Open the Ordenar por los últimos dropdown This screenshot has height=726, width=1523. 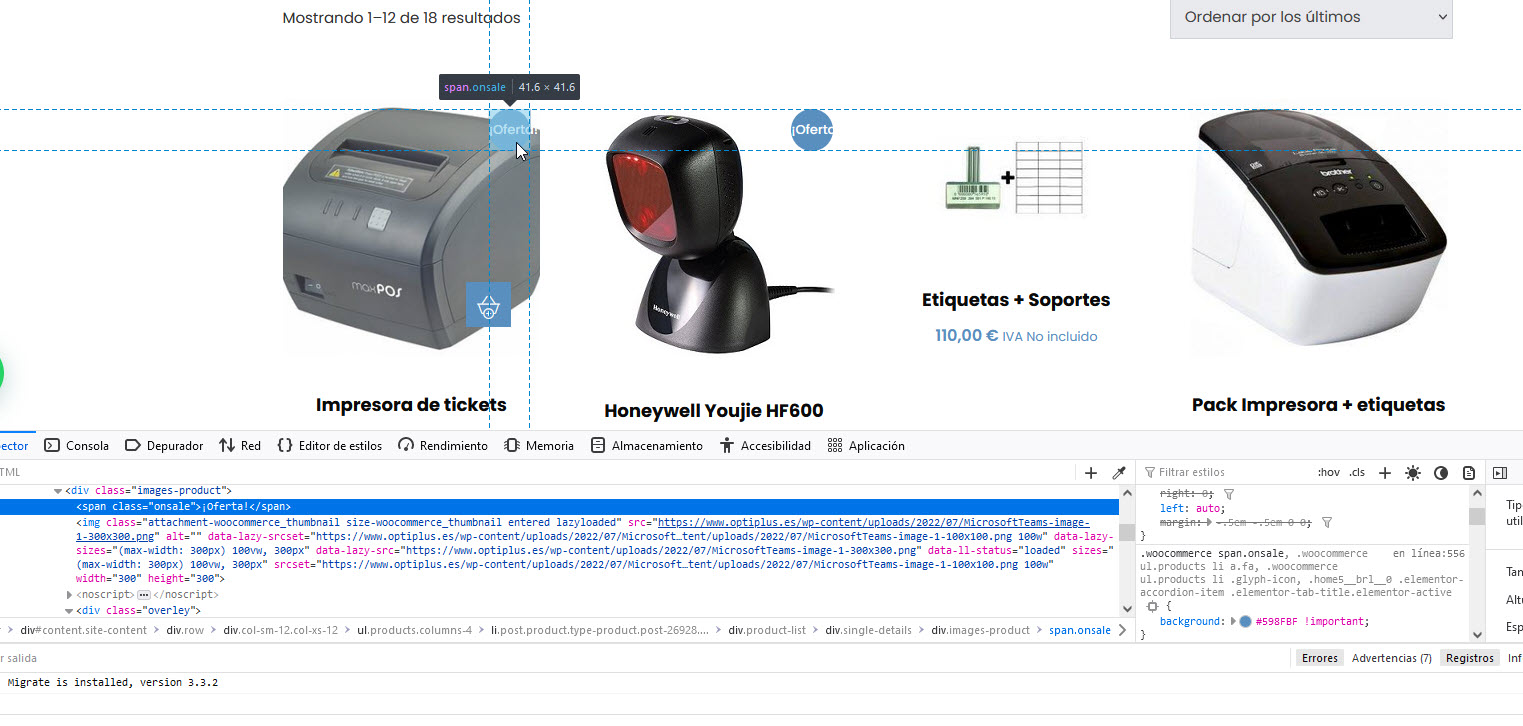click(1311, 17)
